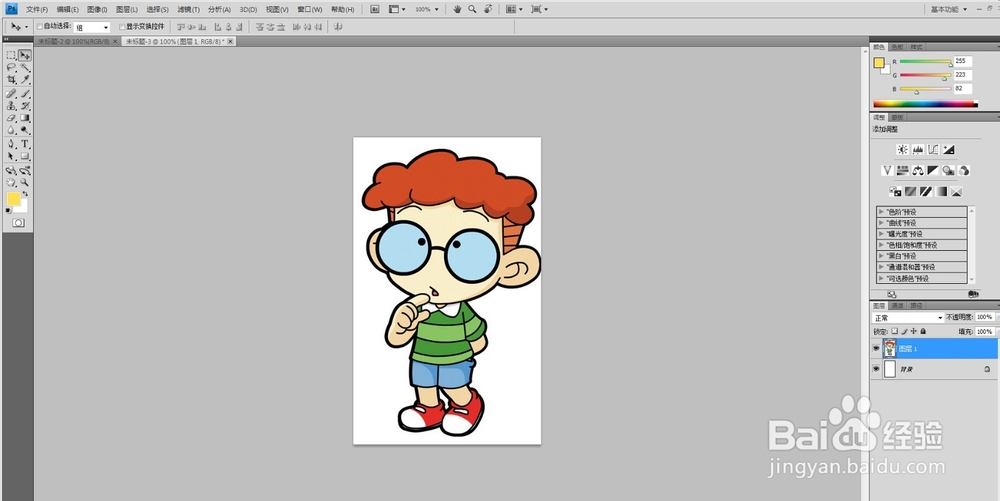1000x501 pixels.
Task: Select the Brush tool
Action: coord(25,94)
